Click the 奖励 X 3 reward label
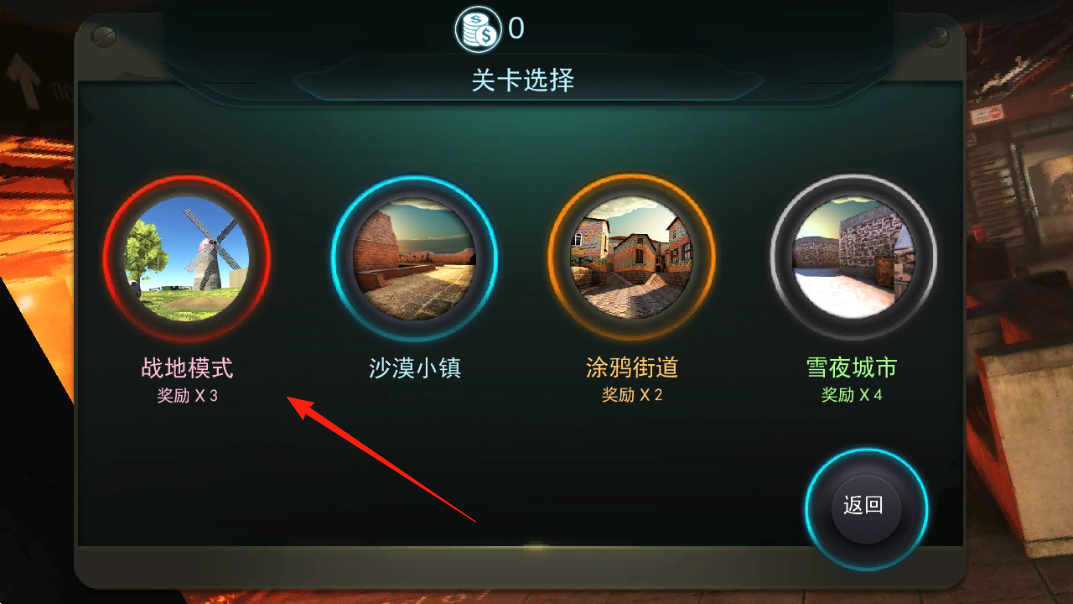1073x604 pixels. (187, 395)
